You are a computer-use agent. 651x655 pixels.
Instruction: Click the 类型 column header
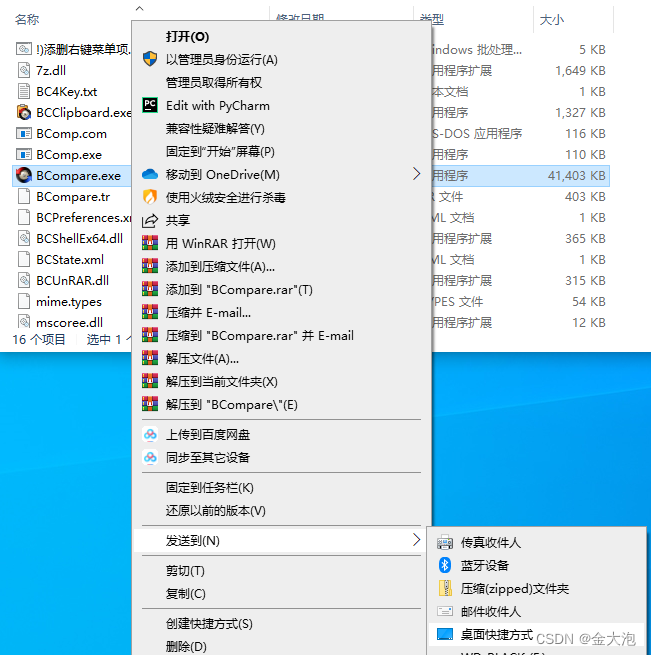point(432,19)
